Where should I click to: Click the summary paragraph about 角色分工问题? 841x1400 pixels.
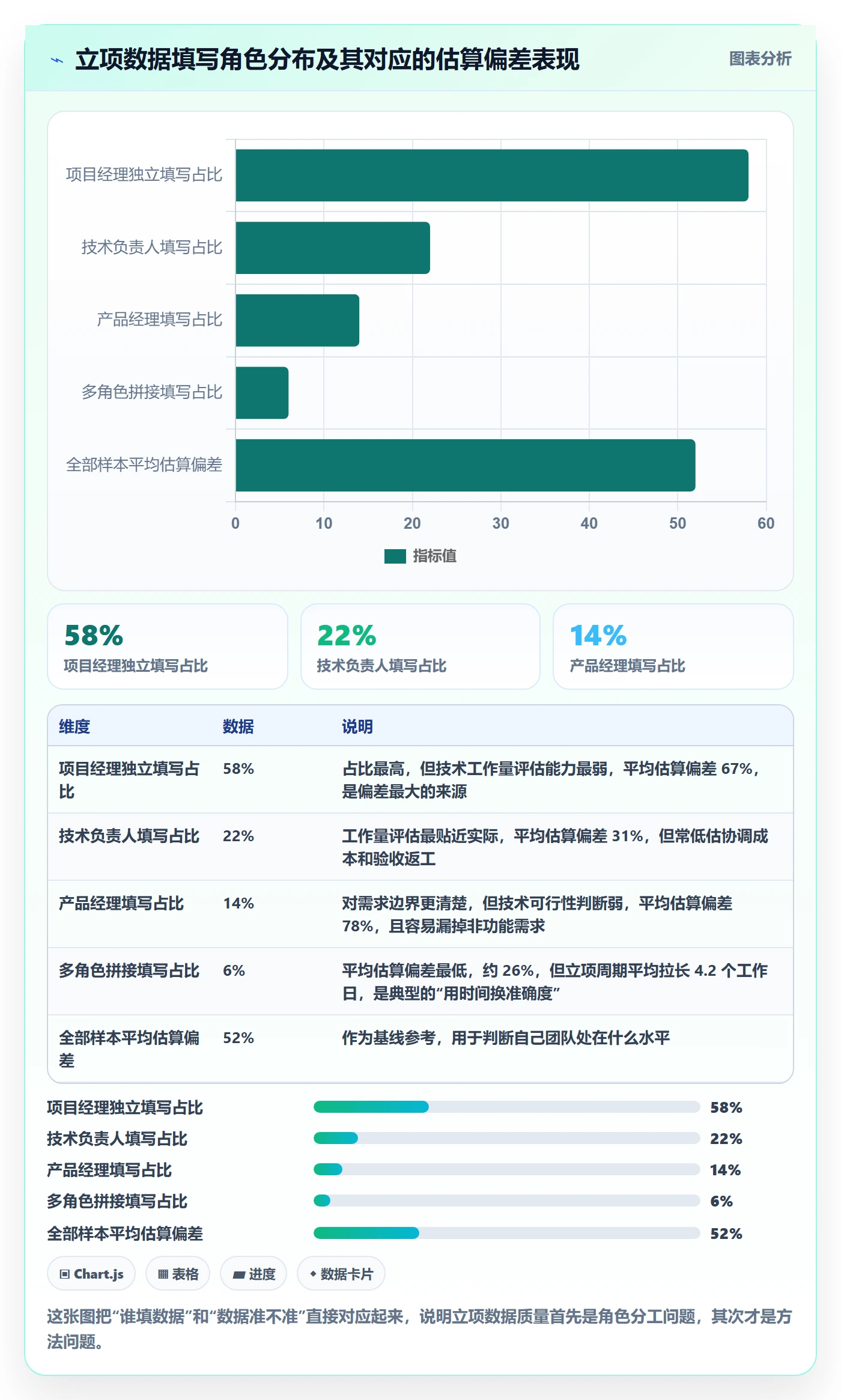(x=419, y=1328)
